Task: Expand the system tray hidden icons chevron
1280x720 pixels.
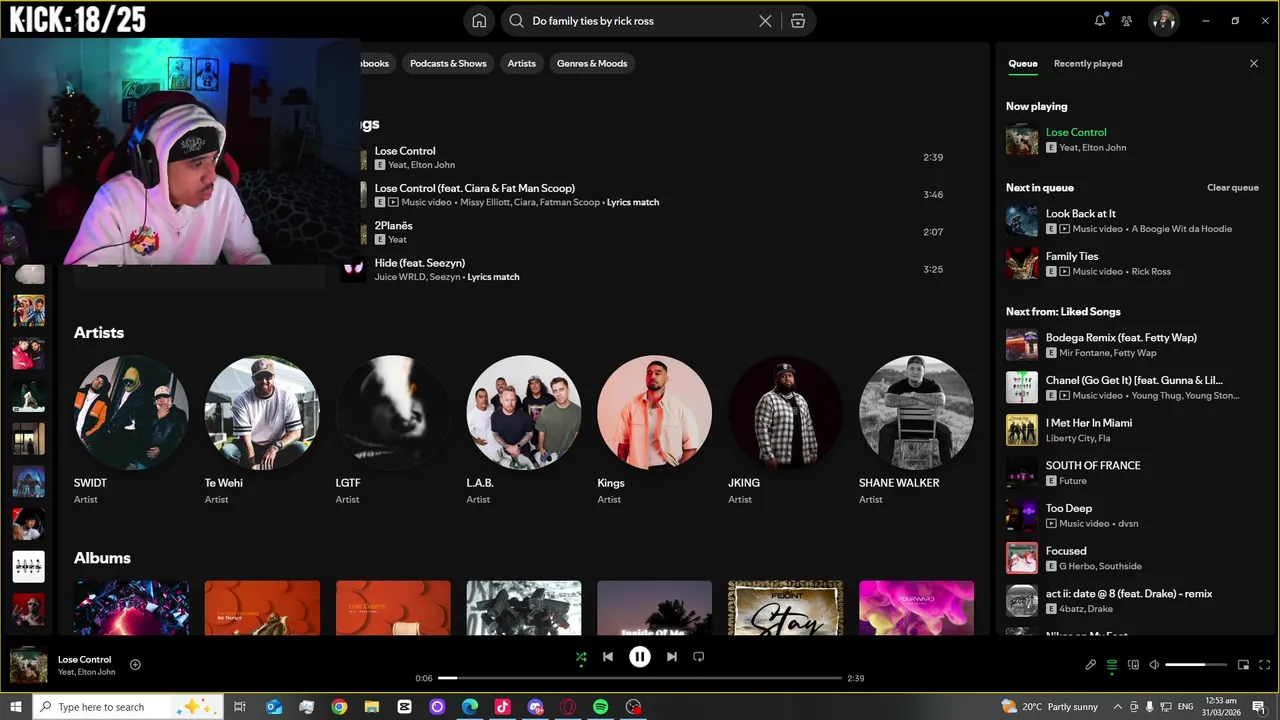Action: tap(1117, 707)
